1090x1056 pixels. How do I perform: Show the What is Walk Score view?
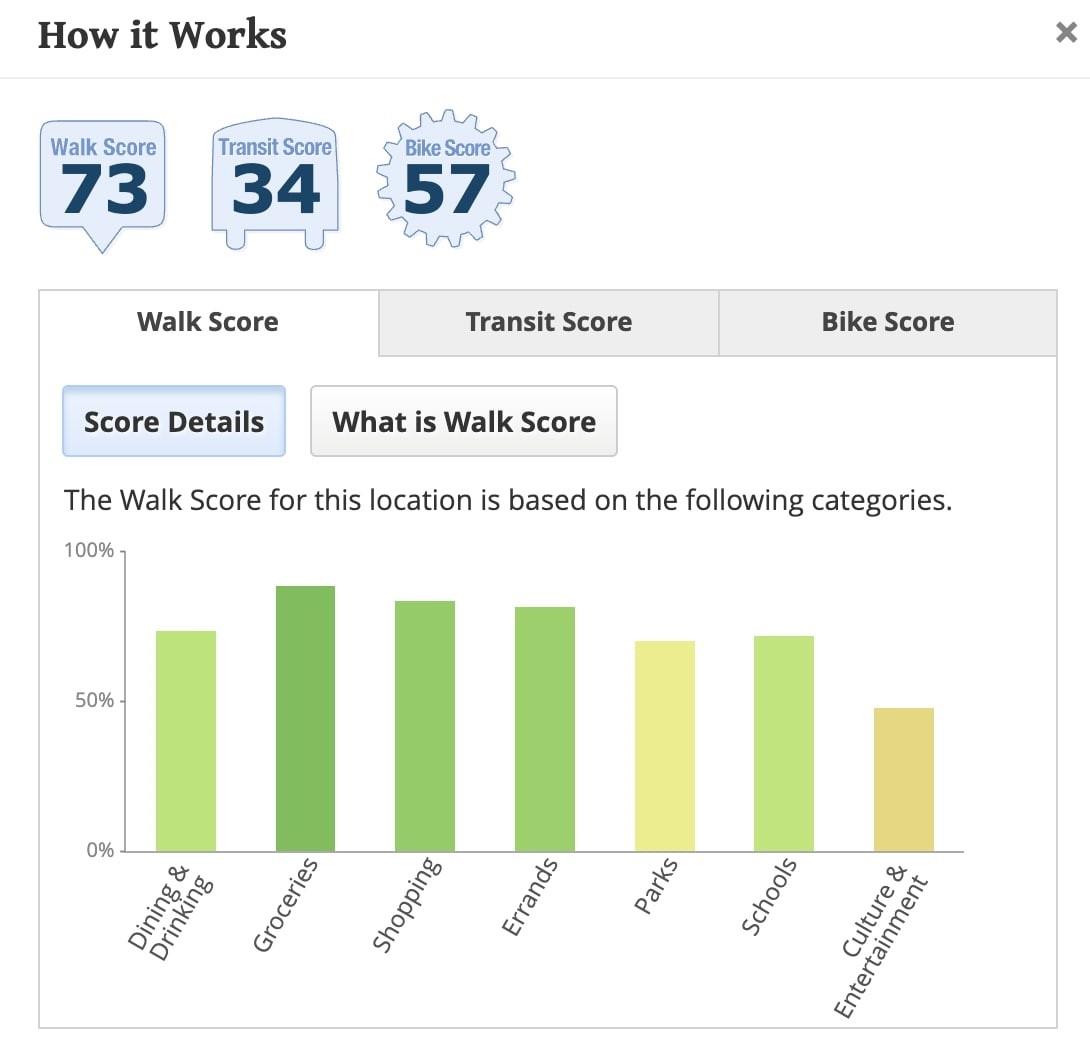(x=464, y=421)
